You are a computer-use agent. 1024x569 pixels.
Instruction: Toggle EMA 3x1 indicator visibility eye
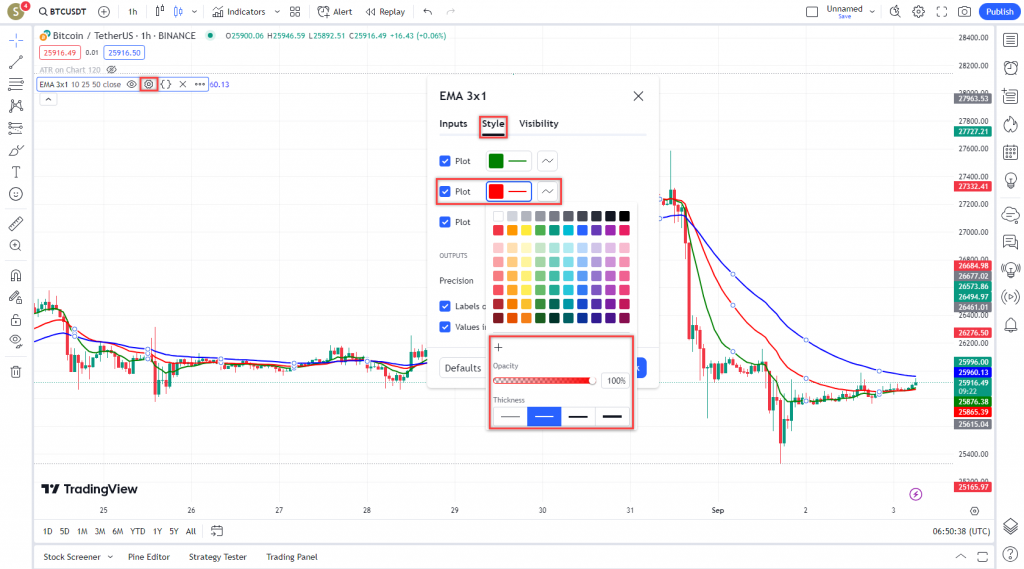pos(131,84)
